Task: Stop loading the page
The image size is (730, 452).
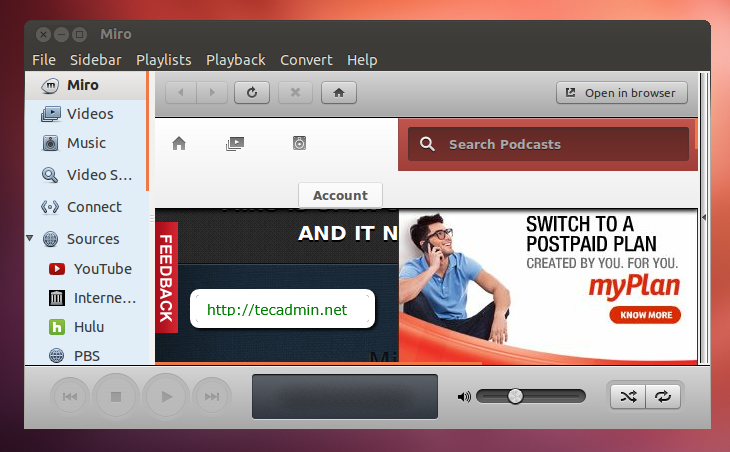Action: 295,93
